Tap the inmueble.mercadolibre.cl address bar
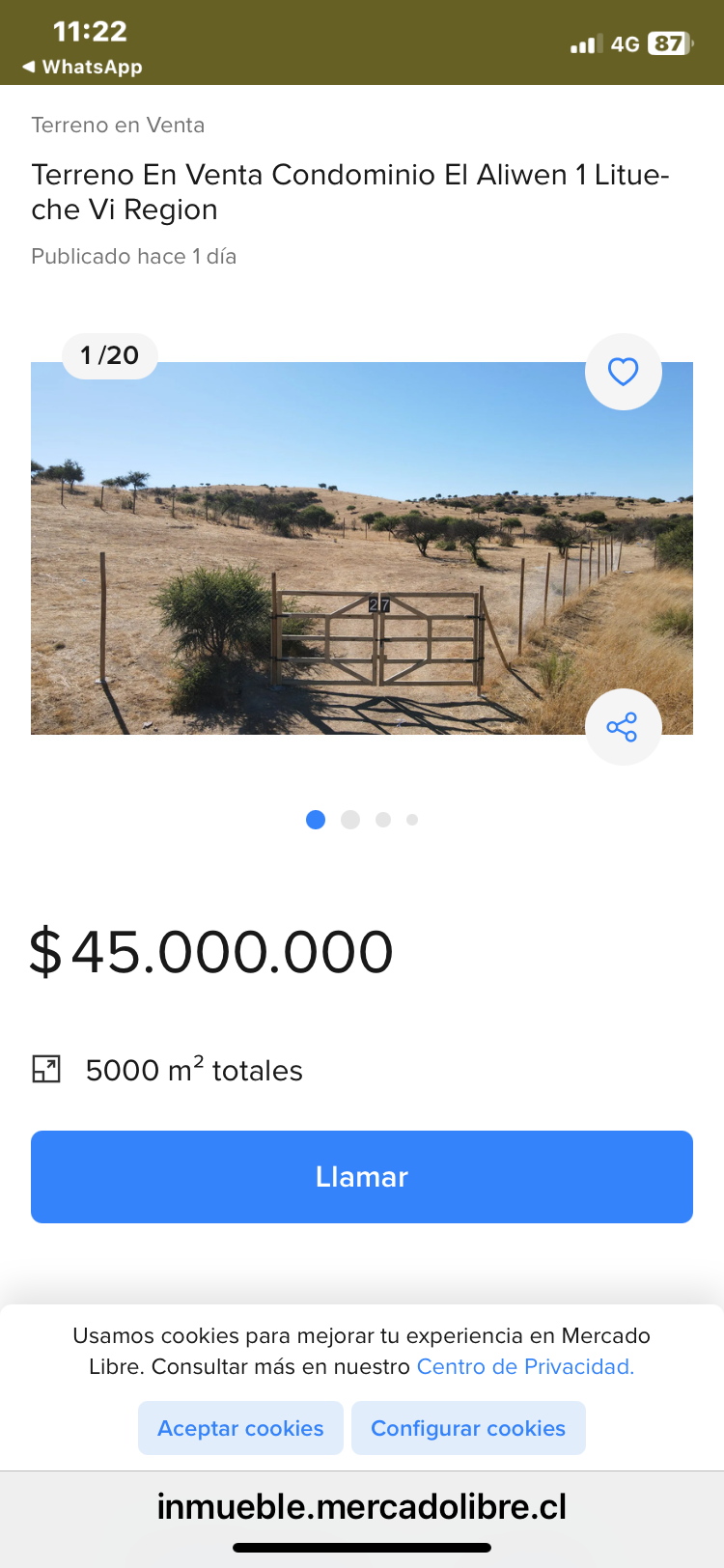This screenshot has height=1568, width=724. point(362,1506)
